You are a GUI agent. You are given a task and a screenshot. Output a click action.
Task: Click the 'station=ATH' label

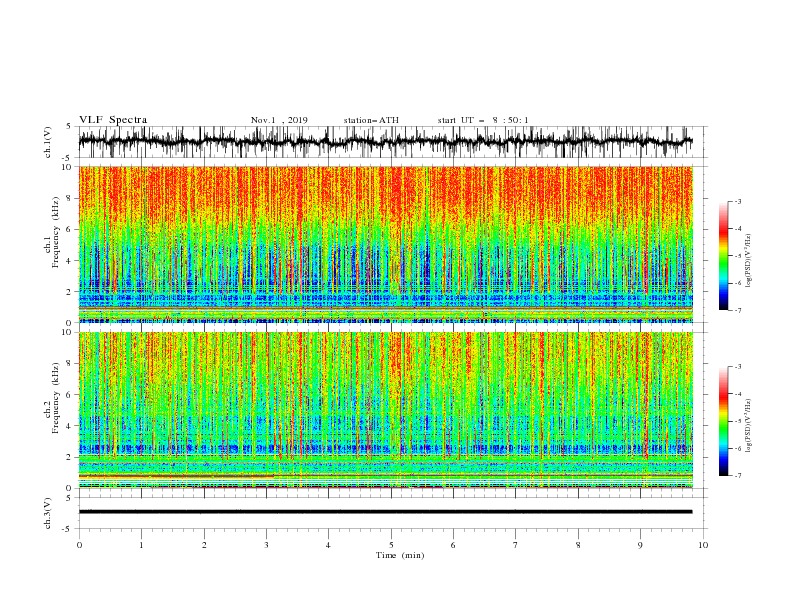click(371, 120)
